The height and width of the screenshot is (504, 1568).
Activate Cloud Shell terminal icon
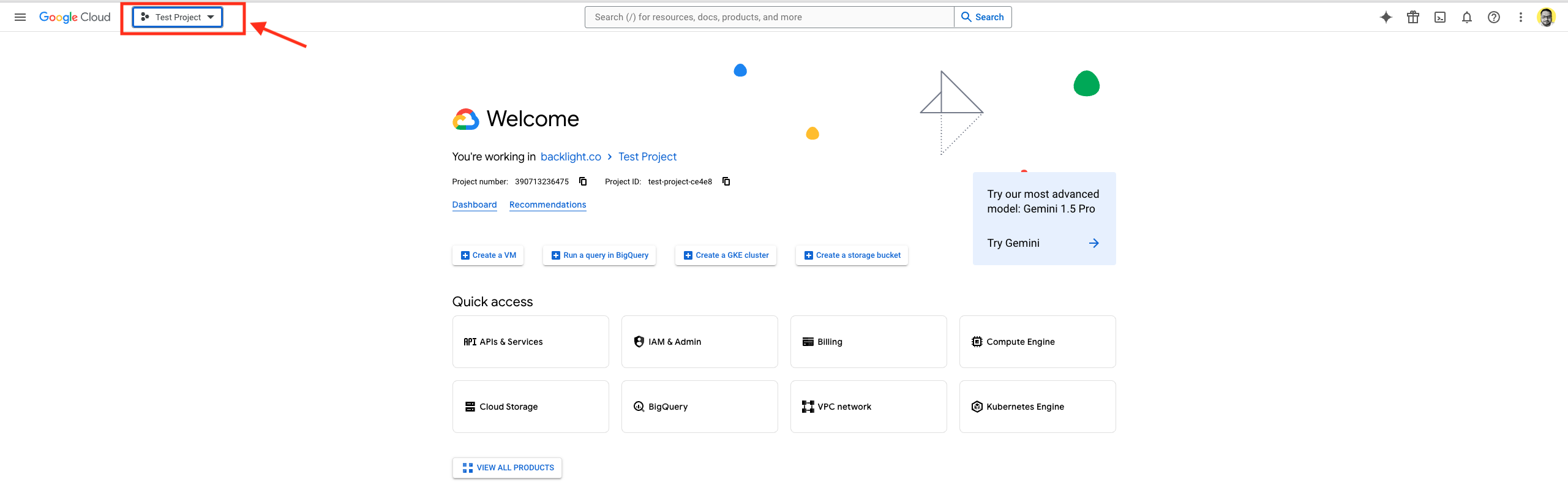coord(1440,17)
